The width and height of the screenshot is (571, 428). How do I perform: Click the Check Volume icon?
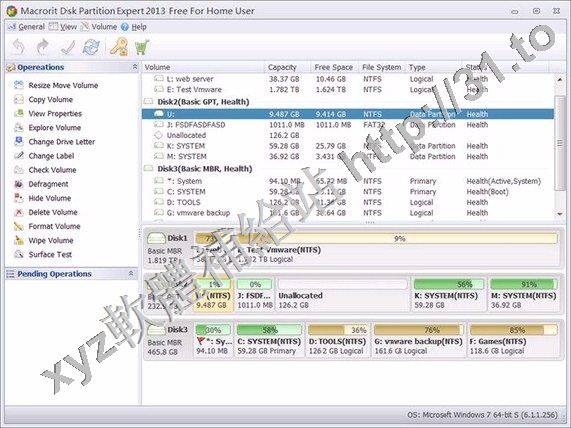(x=19, y=170)
